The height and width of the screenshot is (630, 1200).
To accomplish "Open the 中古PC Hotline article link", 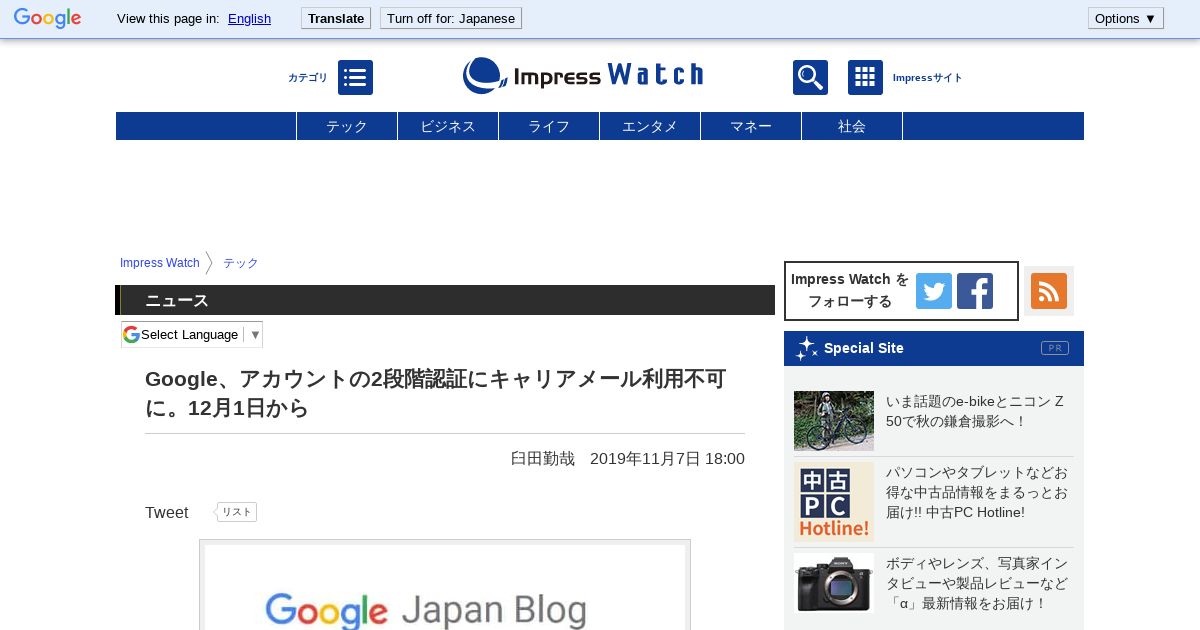I will tap(977, 492).
